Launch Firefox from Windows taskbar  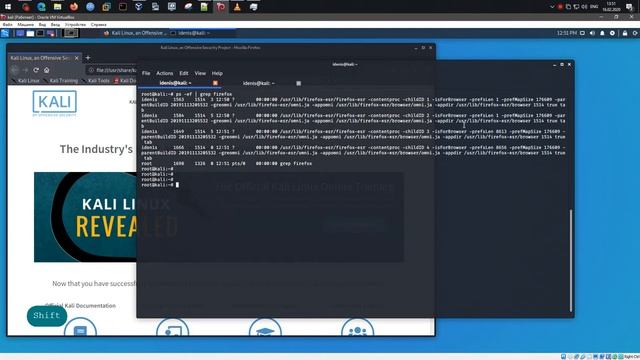click(74, 7)
